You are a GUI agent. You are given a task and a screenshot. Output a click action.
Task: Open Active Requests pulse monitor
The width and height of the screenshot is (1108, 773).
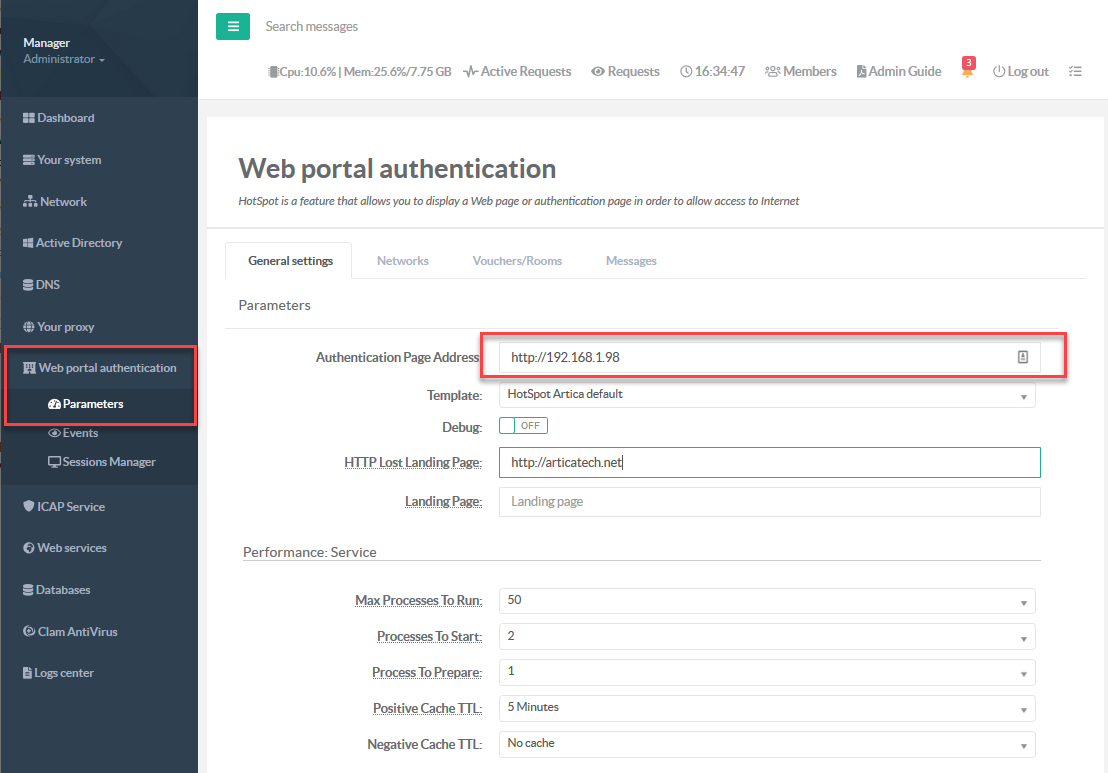point(517,72)
